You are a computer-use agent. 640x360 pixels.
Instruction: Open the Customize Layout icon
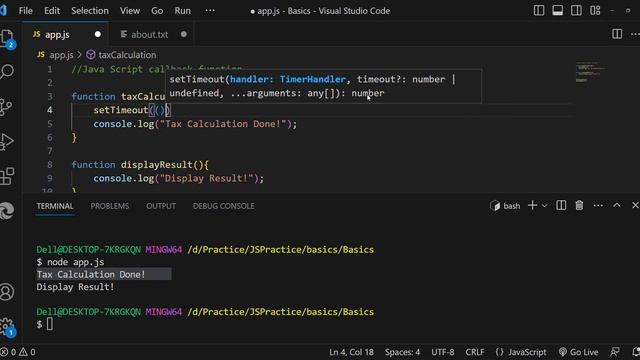[595, 11]
